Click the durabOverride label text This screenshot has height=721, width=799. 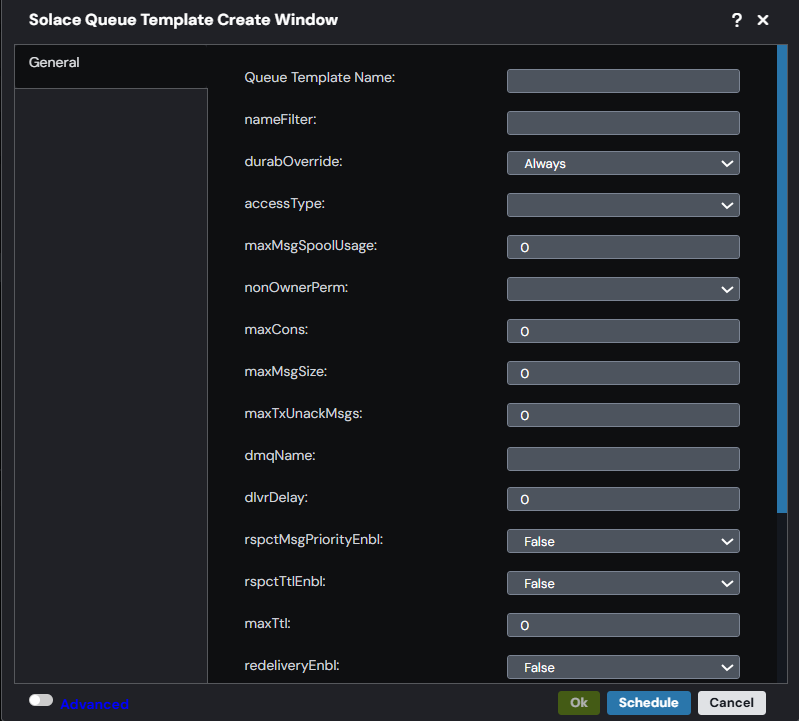click(x=293, y=162)
